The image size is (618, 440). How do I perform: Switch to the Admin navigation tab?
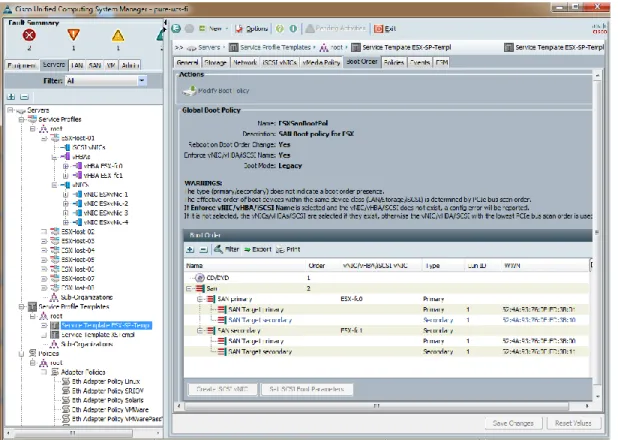[x=130, y=65]
